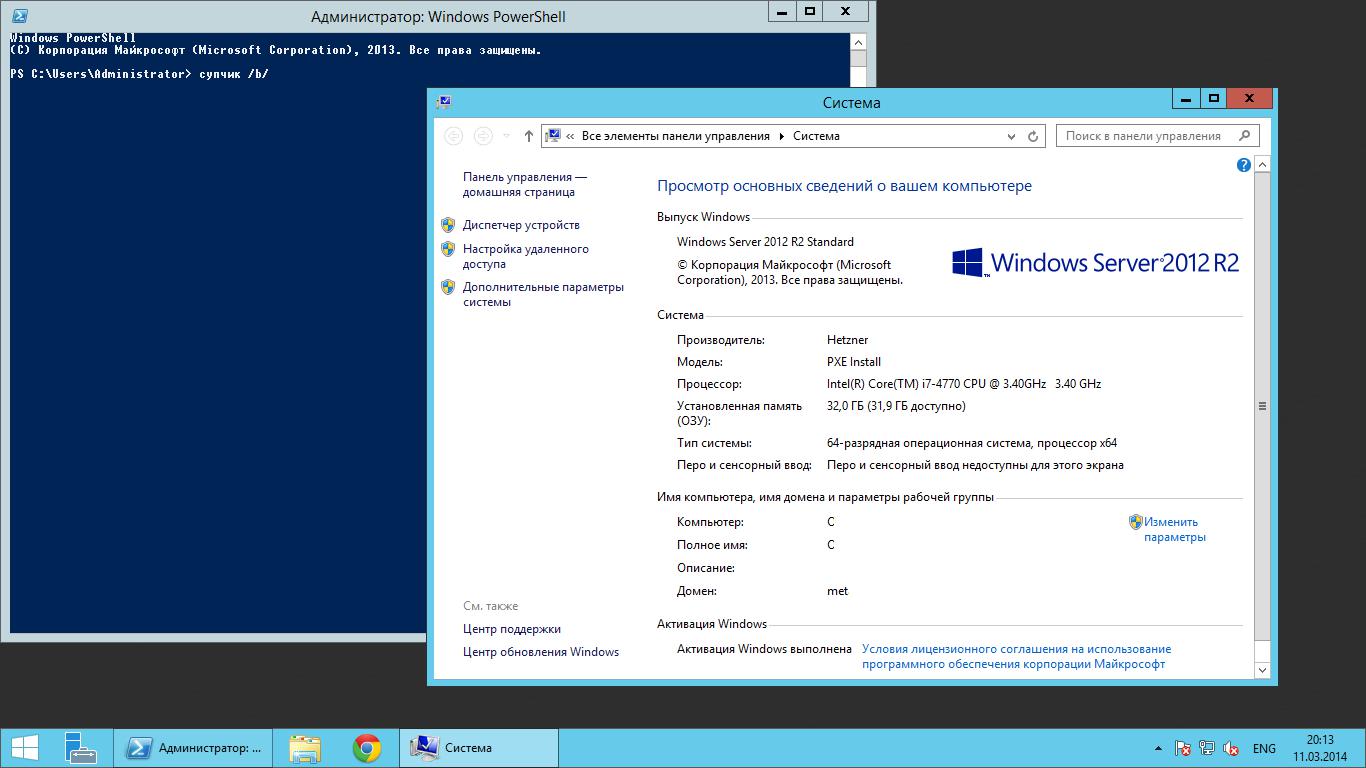
Task: Open Центр обновления Windows link
Action: click(541, 652)
